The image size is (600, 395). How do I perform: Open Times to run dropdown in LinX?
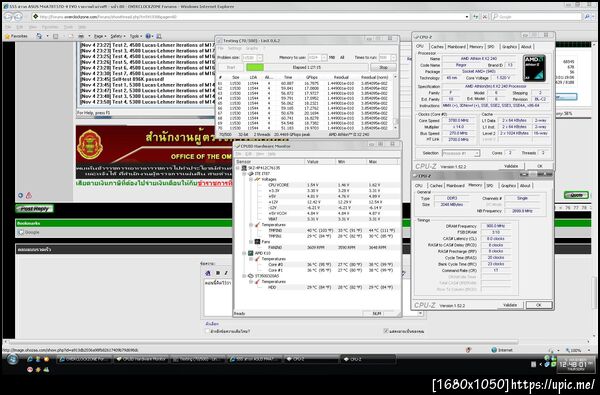coord(393,57)
